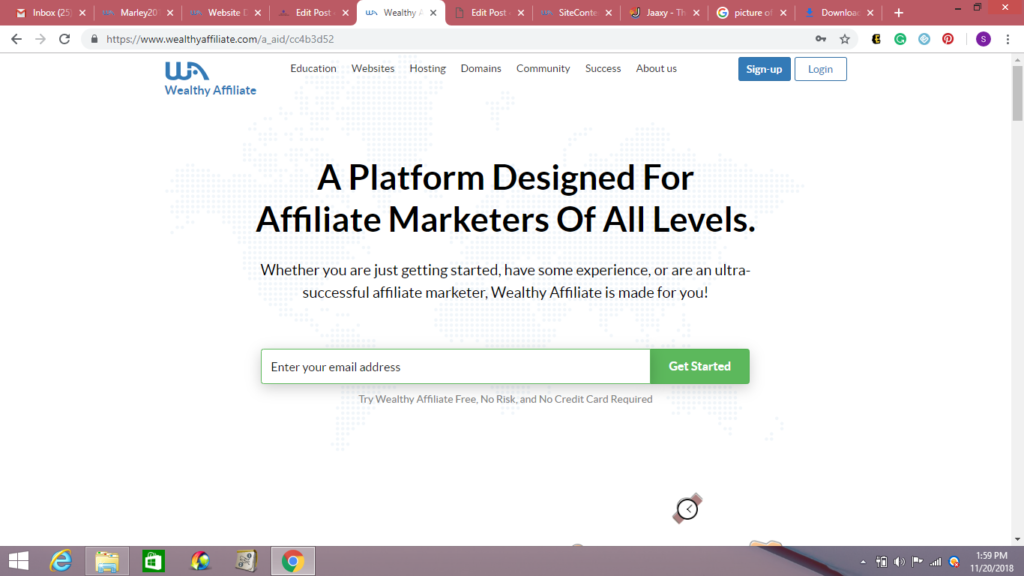The height and width of the screenshot is (576, 1024).
Task: Open Community nav menu
Action: click(543, 69)
